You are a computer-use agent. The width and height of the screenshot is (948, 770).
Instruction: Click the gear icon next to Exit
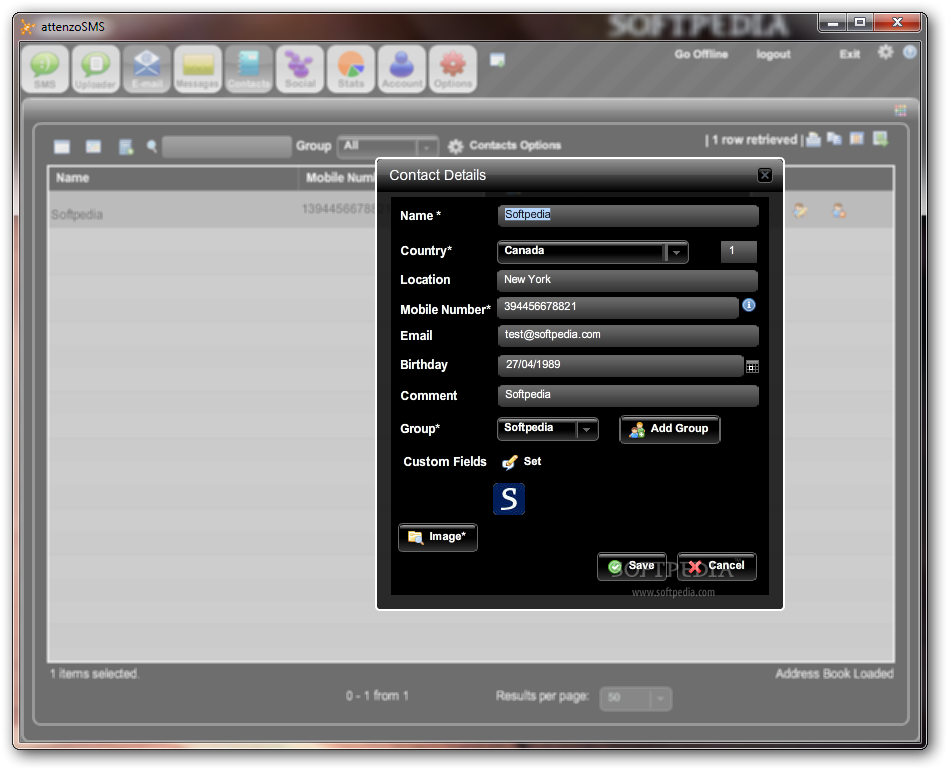(885, 53)
